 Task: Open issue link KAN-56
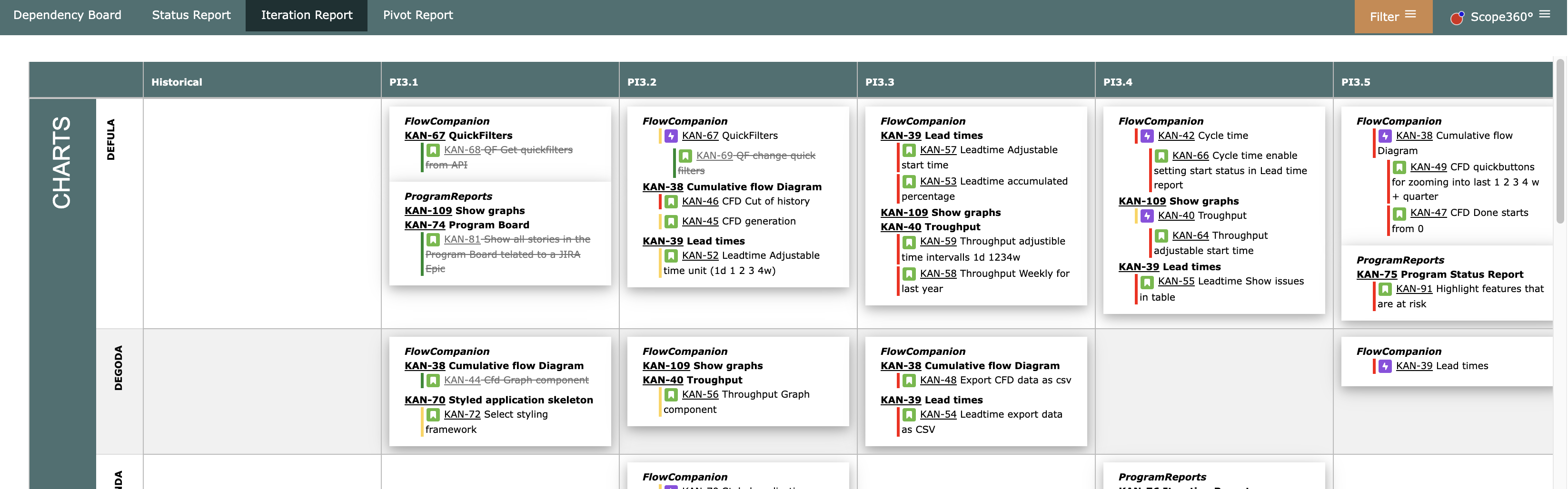(x=700, y=394)
